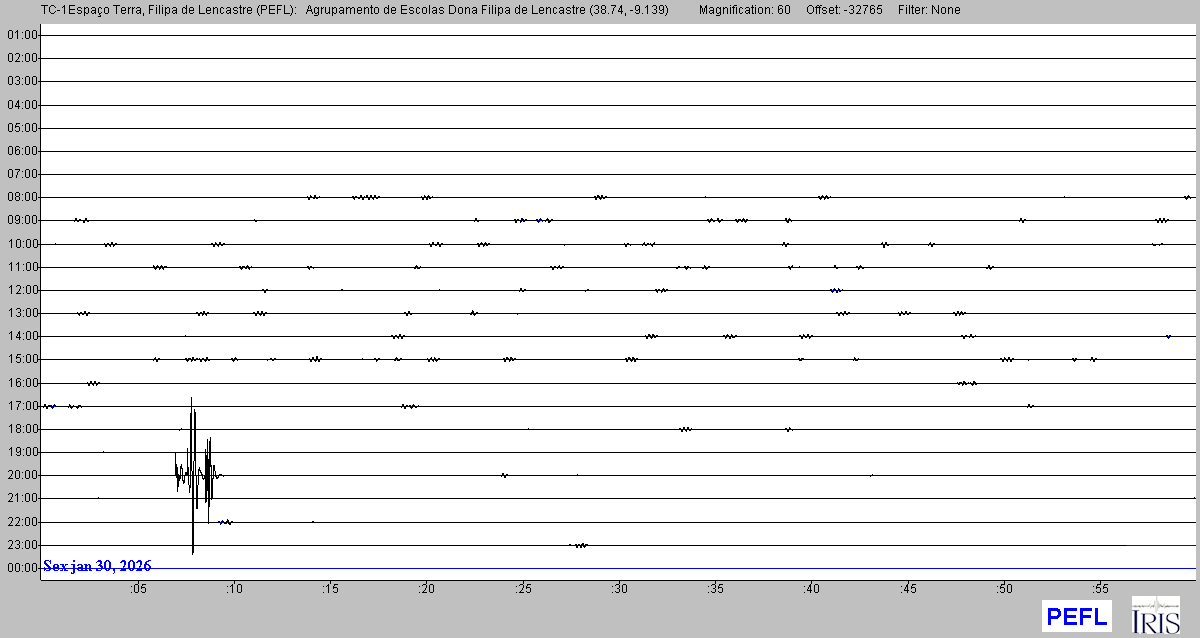Click the large seismic event waveform

(193, 475)
